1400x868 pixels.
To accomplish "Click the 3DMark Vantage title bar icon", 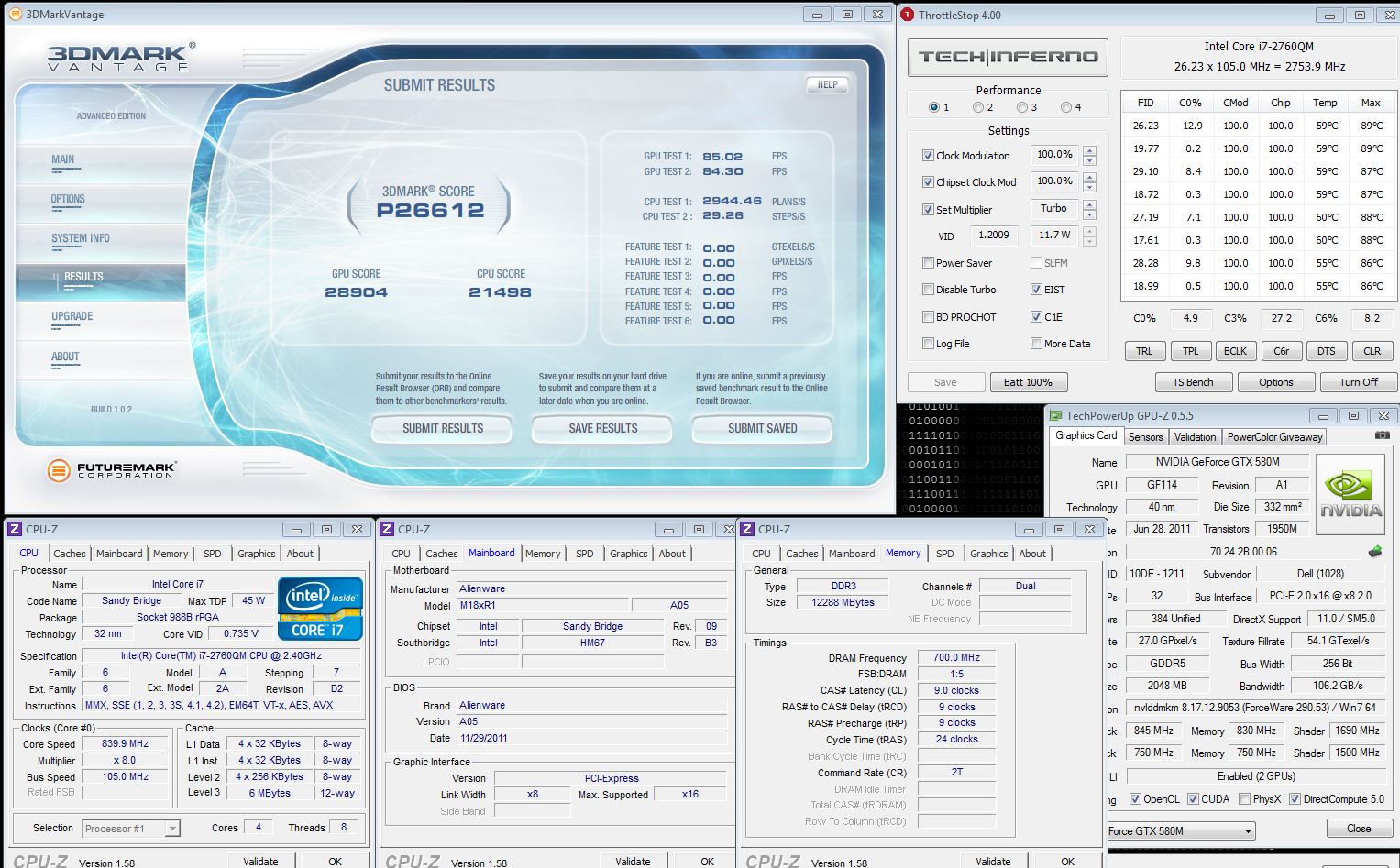I will [x=15, y=15].
